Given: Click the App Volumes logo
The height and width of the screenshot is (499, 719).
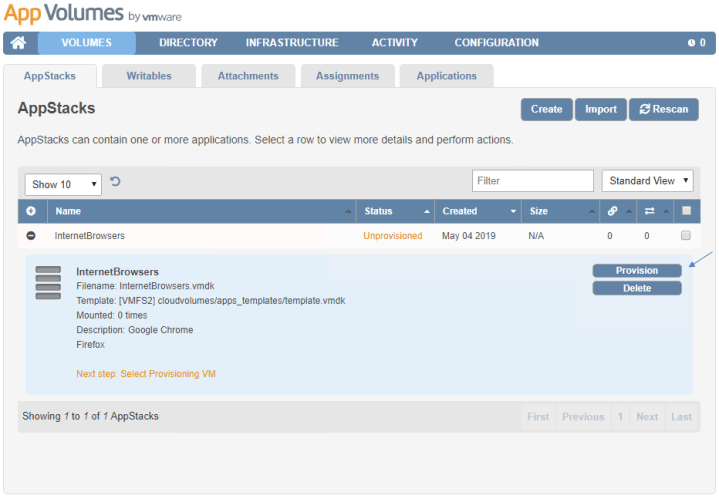Looking at the screenshot, I should (93, 13).
